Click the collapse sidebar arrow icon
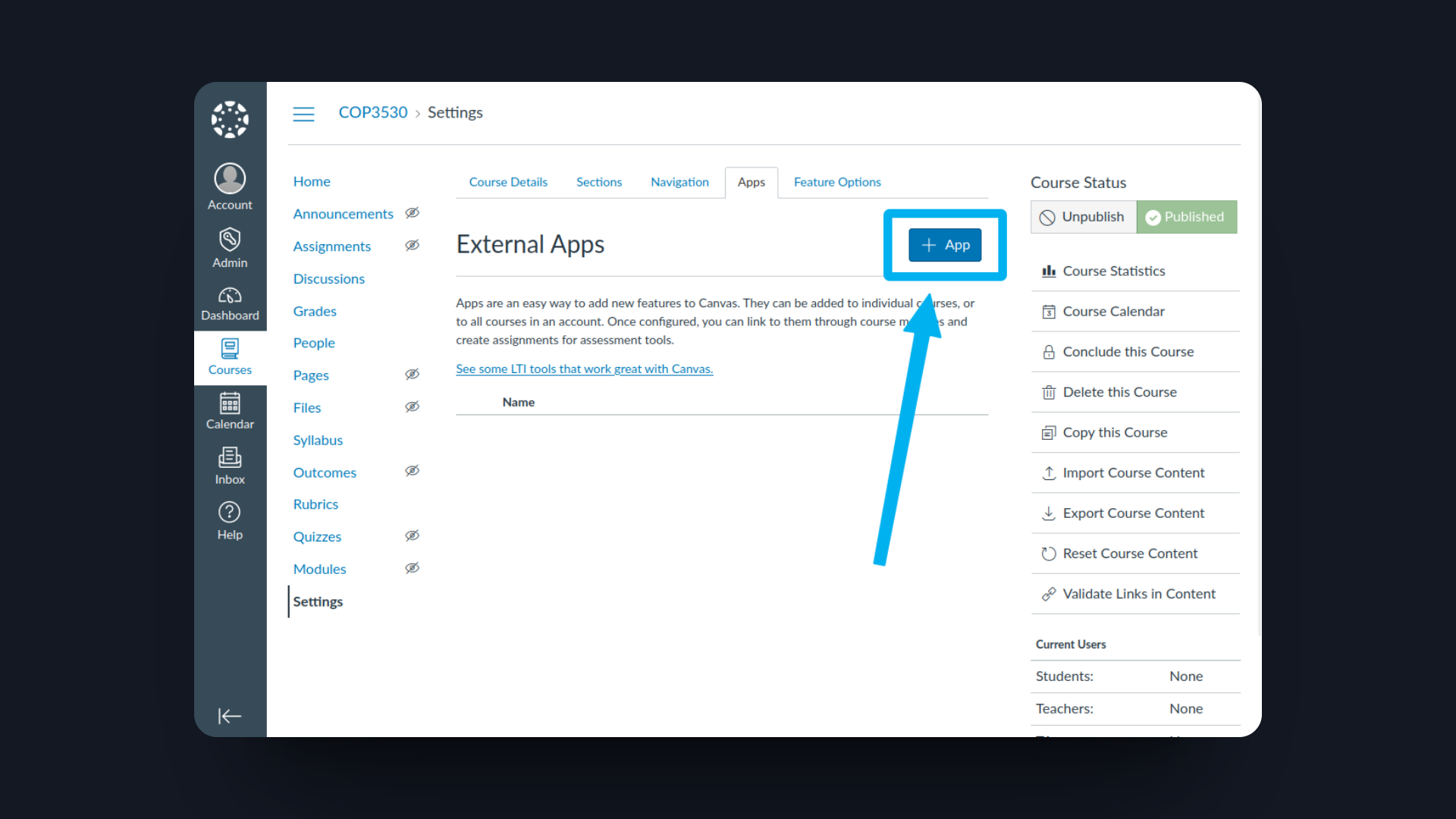 [x=229, y=716]
